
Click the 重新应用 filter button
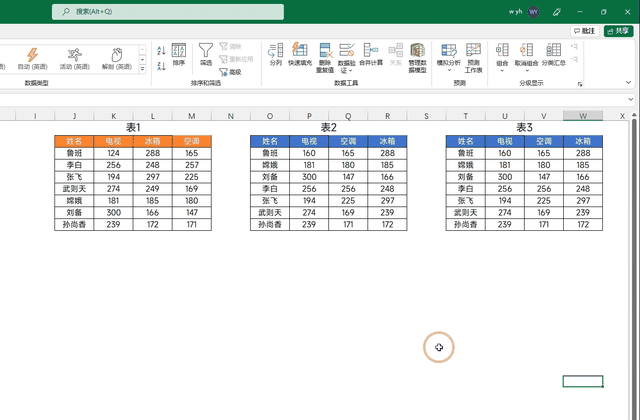pyautogui.click(x=236, y=59)
